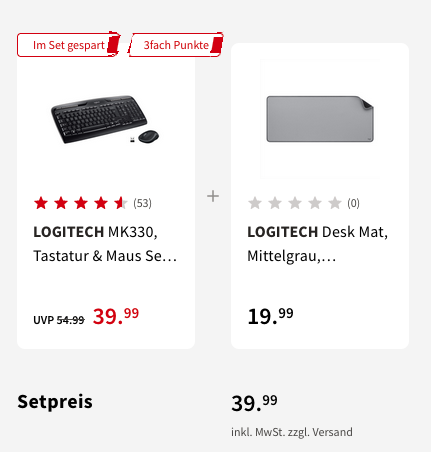Click the first red star of MK330 rating
The width and height of the screenshot is (431, 452).
[x=41, y=203]
